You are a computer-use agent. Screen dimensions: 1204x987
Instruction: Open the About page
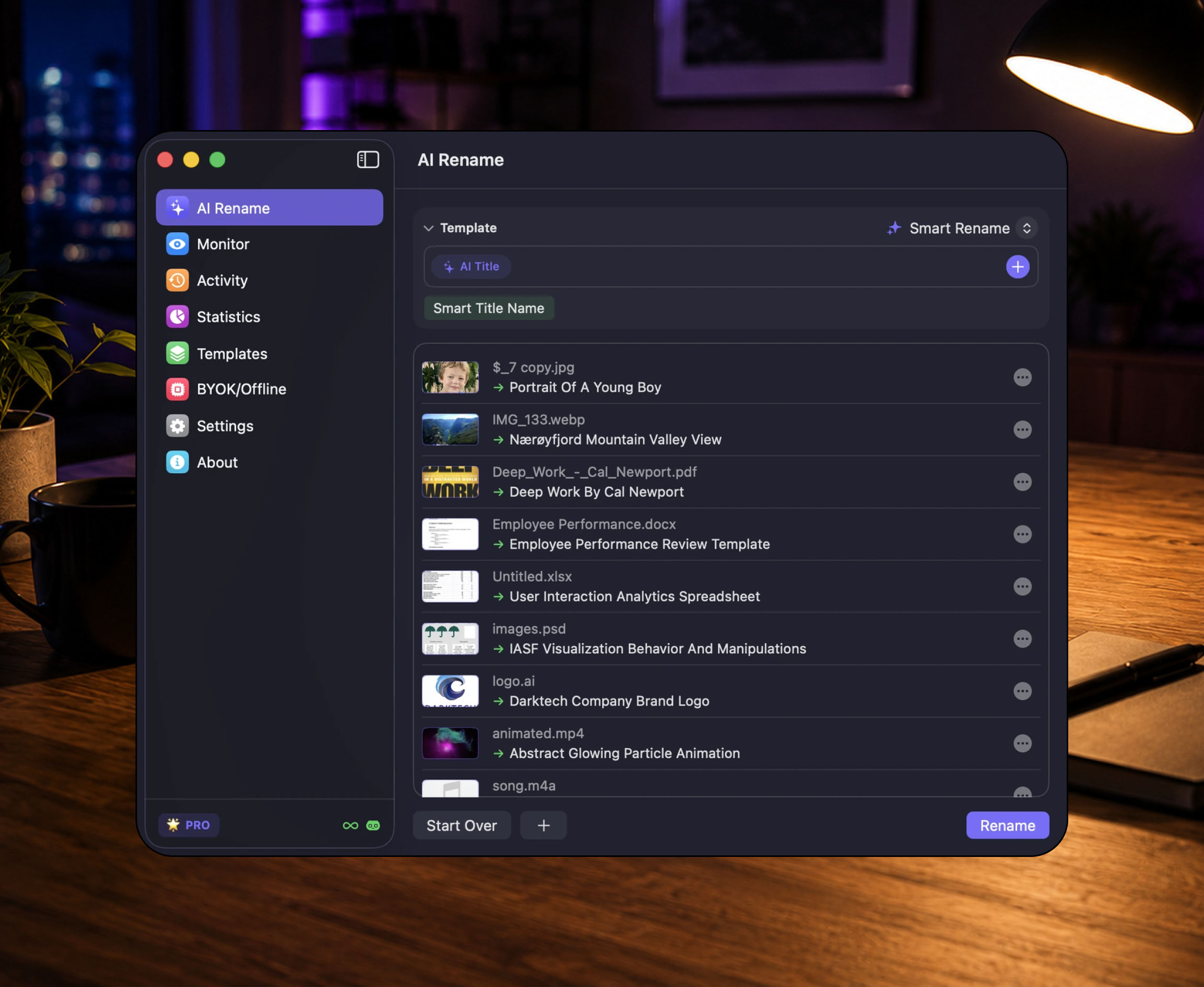coord(269,462)
